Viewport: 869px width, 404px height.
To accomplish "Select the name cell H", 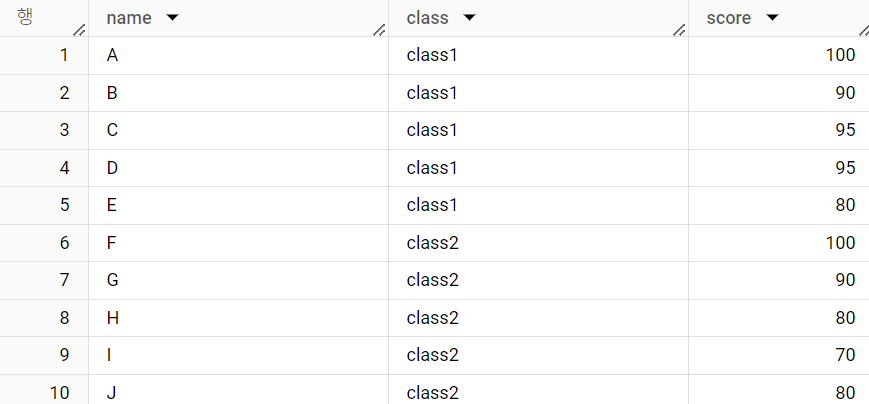I will click(x=238, y=318).
